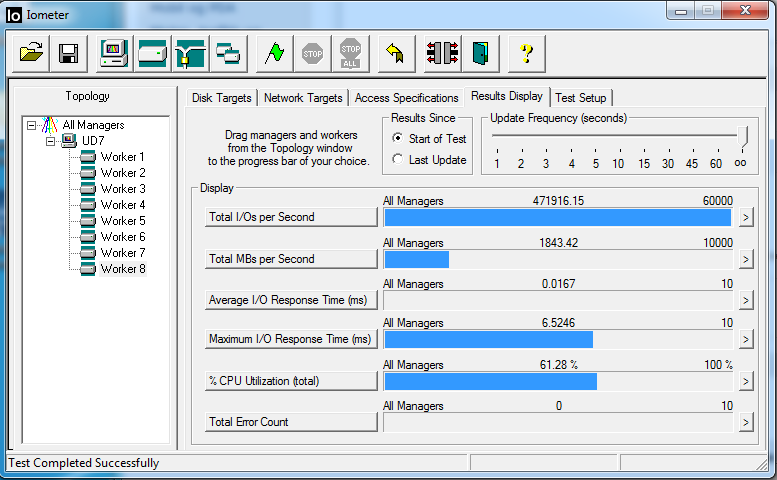Click the Total I/Os per Second progress bar
777x480 pixels.
pyautogui.click(x=558, y=217)
